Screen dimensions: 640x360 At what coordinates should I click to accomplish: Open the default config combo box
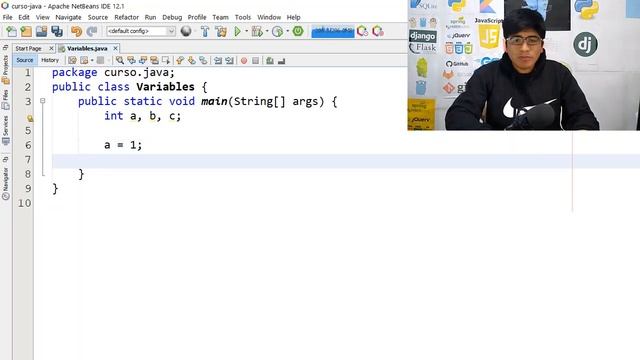coord(141,31)
